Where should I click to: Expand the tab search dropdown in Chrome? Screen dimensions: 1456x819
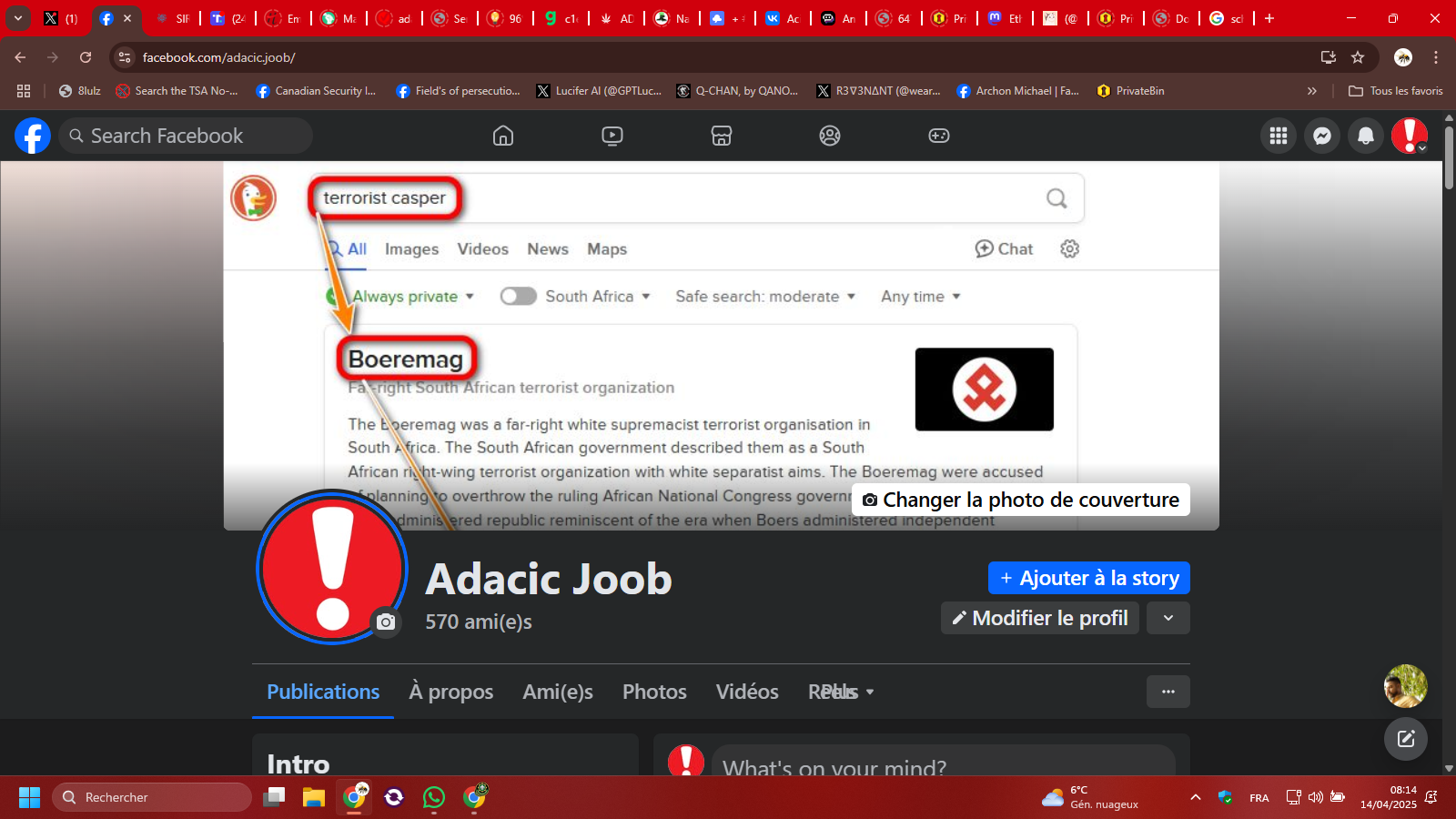(x=17, y=18)
